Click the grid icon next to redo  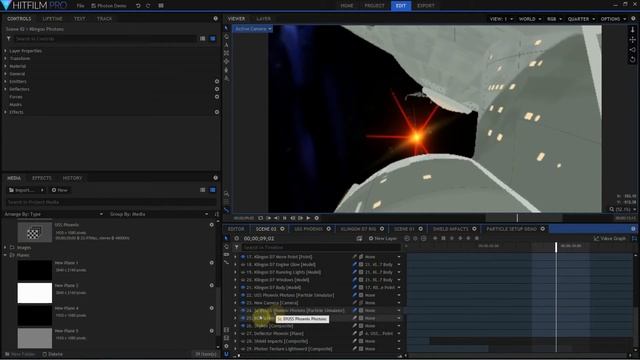point(161,6)
